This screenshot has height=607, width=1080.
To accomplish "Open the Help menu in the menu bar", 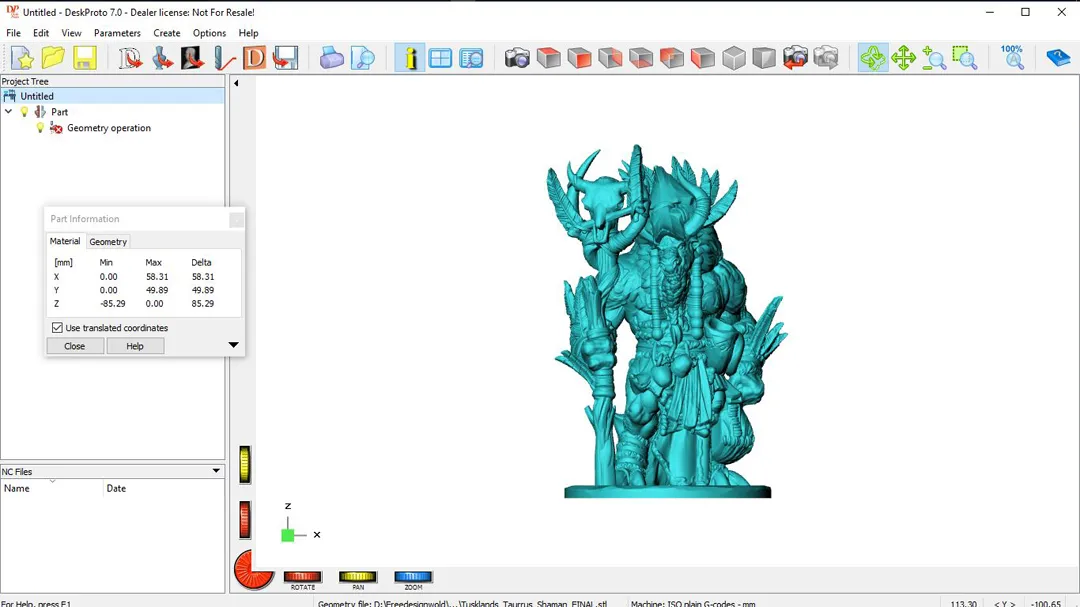I will tap(248, 32).
